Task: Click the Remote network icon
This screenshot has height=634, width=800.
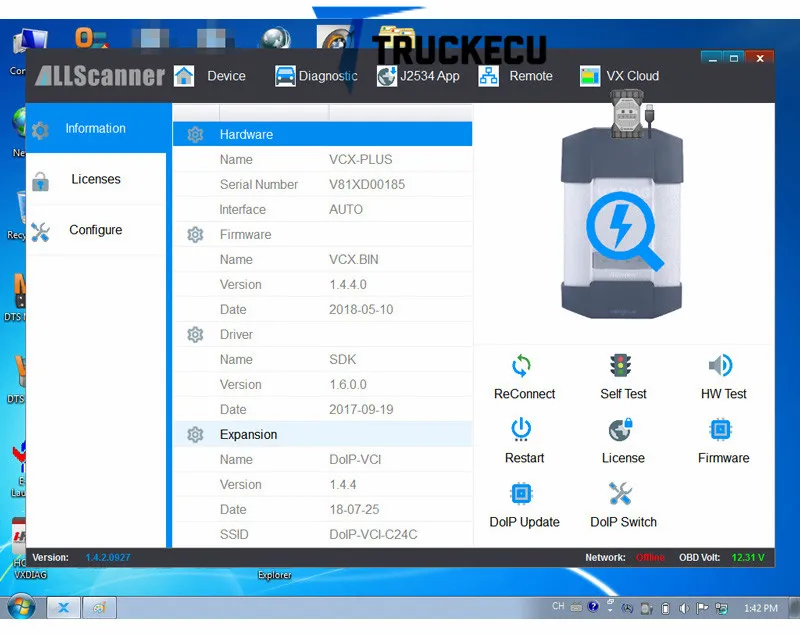Action: pyautogui.click(x=488, y=76)
